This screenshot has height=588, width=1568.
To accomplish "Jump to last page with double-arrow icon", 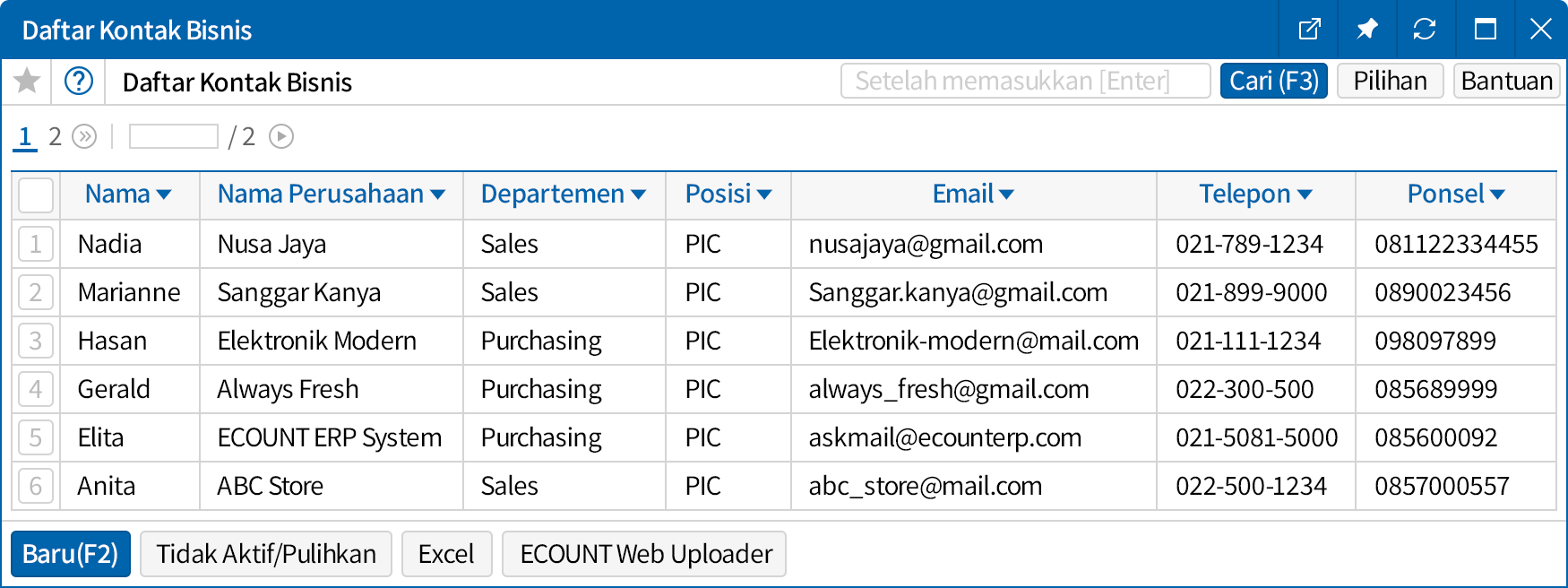I will click(84, 136).
